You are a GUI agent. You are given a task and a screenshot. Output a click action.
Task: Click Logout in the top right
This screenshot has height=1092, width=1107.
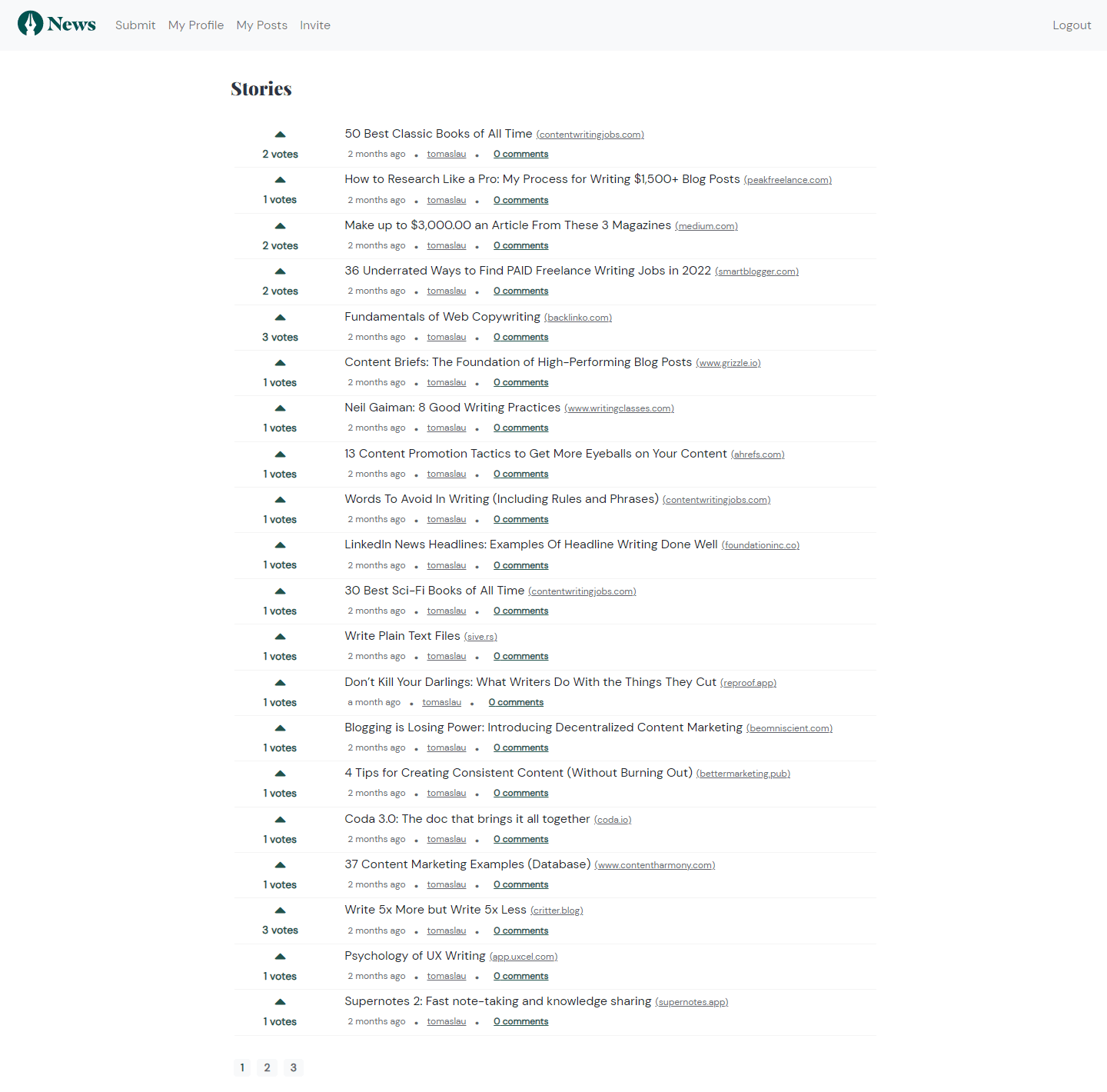1072,25
